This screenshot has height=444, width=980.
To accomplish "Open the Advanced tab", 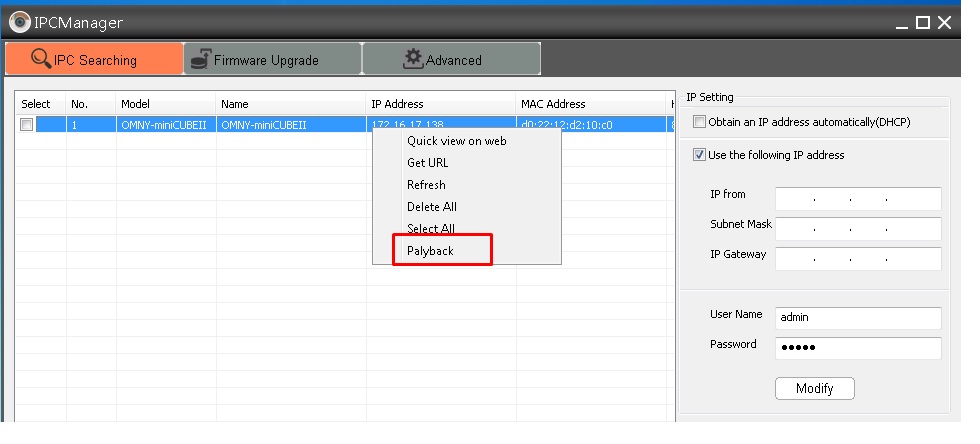I will 451,59.
